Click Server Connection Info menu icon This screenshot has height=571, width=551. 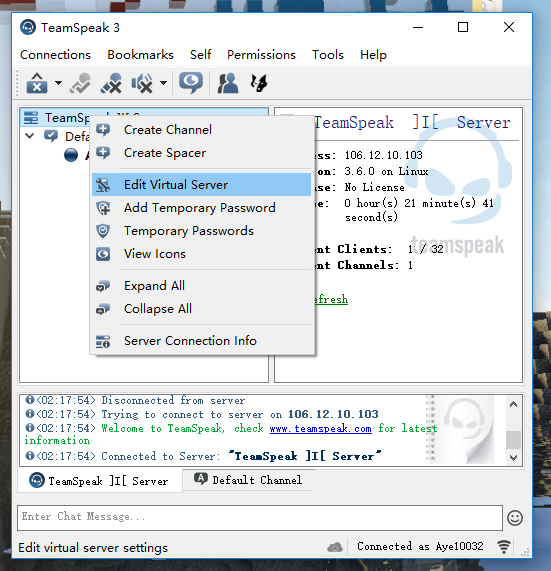[x=103, y=341]
